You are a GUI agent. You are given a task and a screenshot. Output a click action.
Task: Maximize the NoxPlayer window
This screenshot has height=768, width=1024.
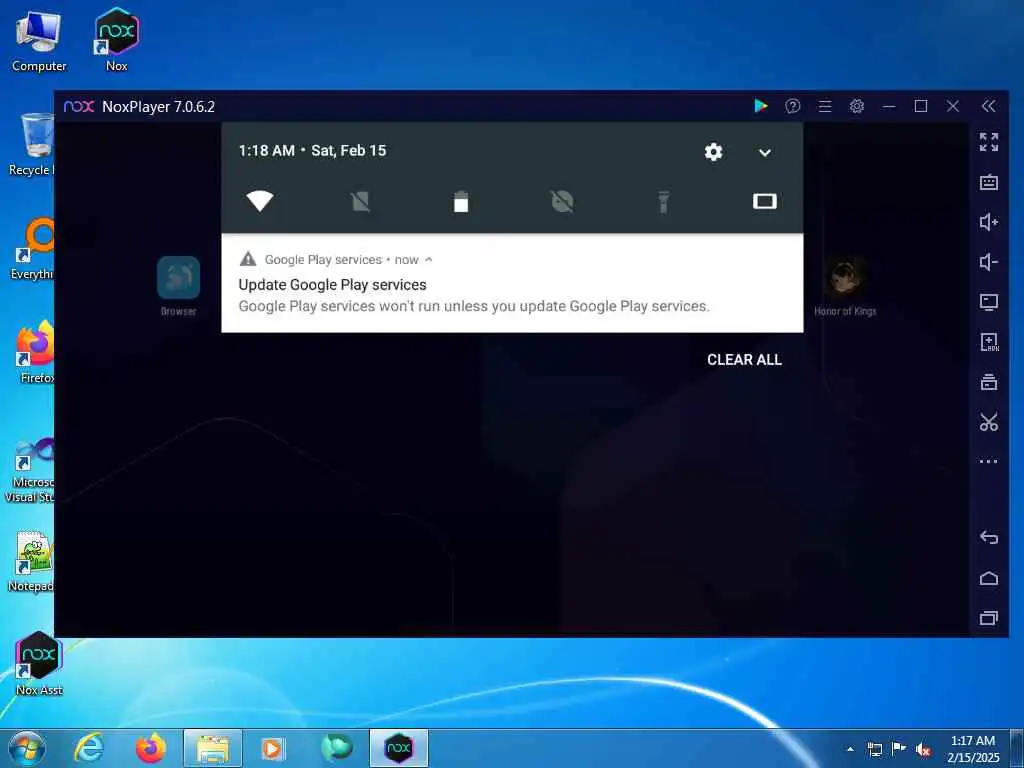click(921, 106)
